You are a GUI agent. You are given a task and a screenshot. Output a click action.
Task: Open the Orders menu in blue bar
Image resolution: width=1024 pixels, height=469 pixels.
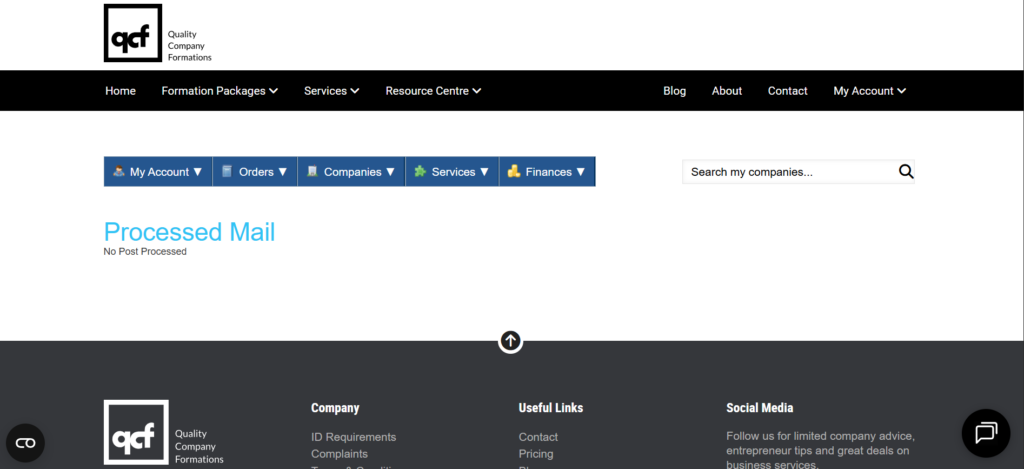pos(255,172)
